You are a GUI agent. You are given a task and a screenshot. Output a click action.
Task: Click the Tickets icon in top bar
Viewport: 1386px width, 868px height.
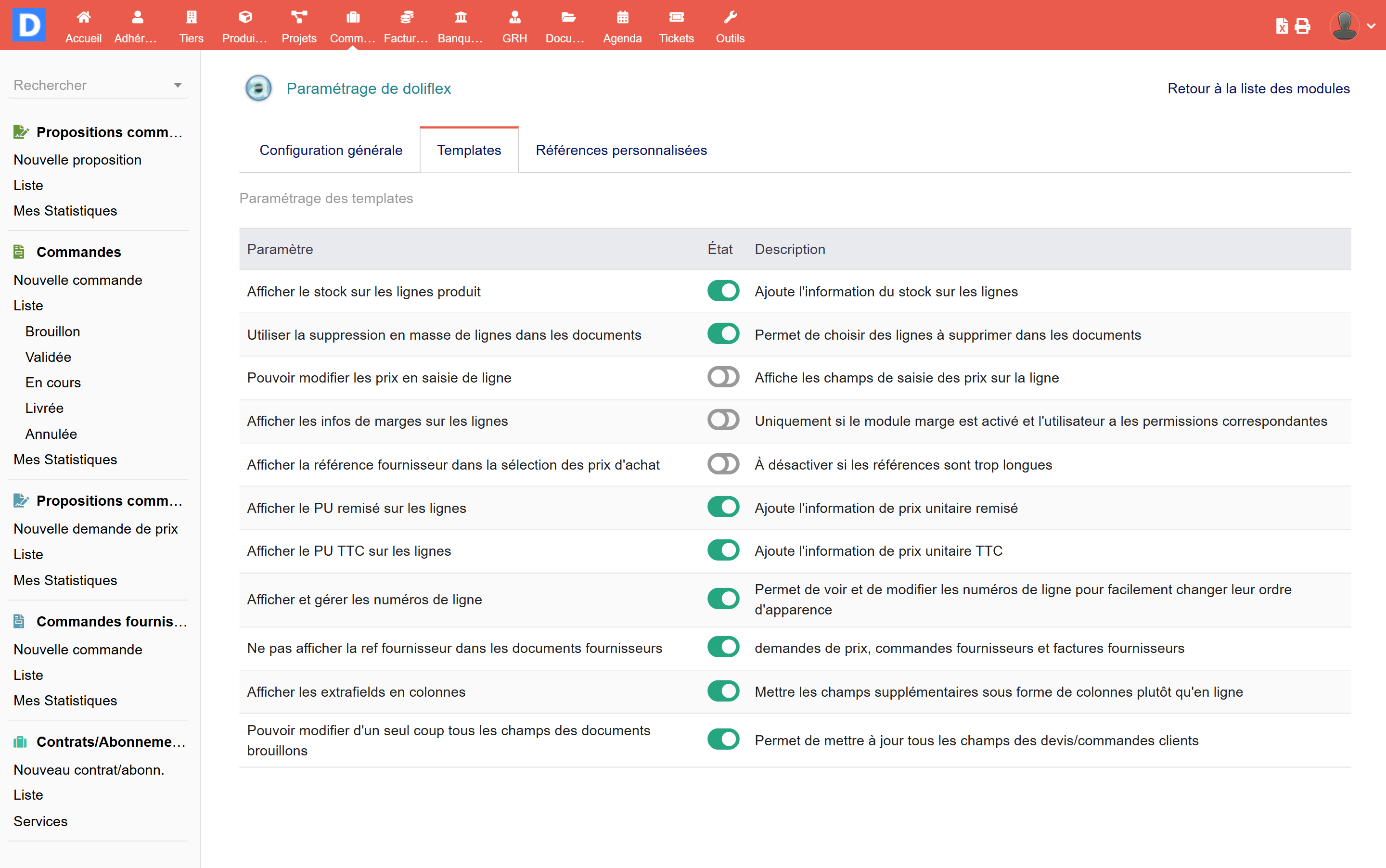click(x=676, y=17)
